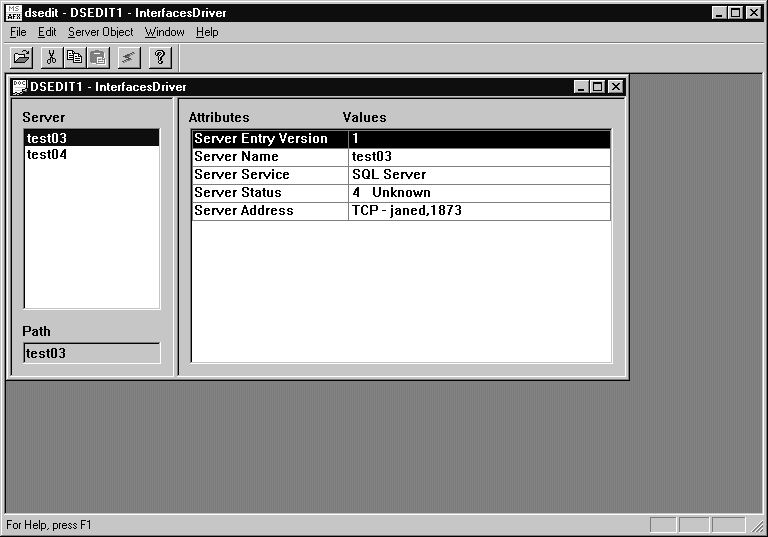Click the Paste clipboard toolbar icon

point(98,58)
